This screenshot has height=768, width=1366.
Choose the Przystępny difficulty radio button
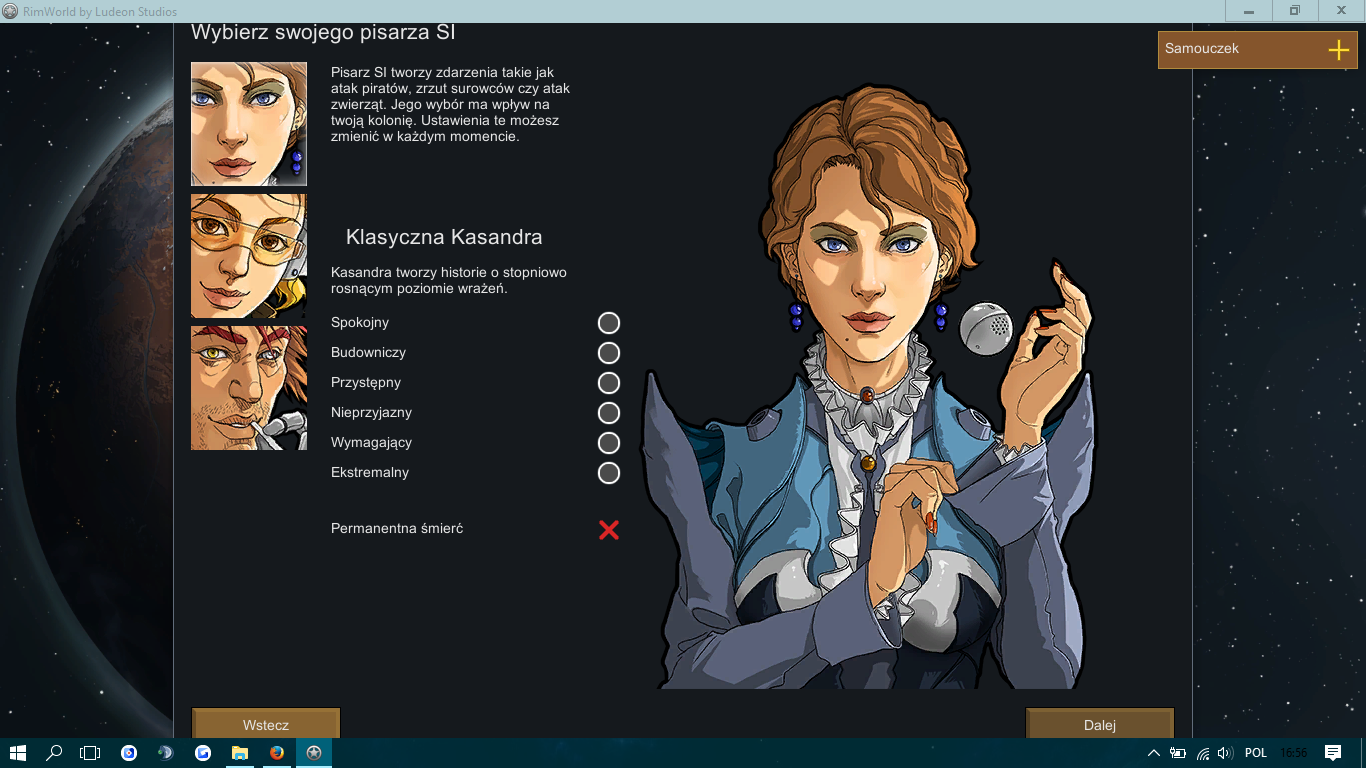(x=609, y=383)
